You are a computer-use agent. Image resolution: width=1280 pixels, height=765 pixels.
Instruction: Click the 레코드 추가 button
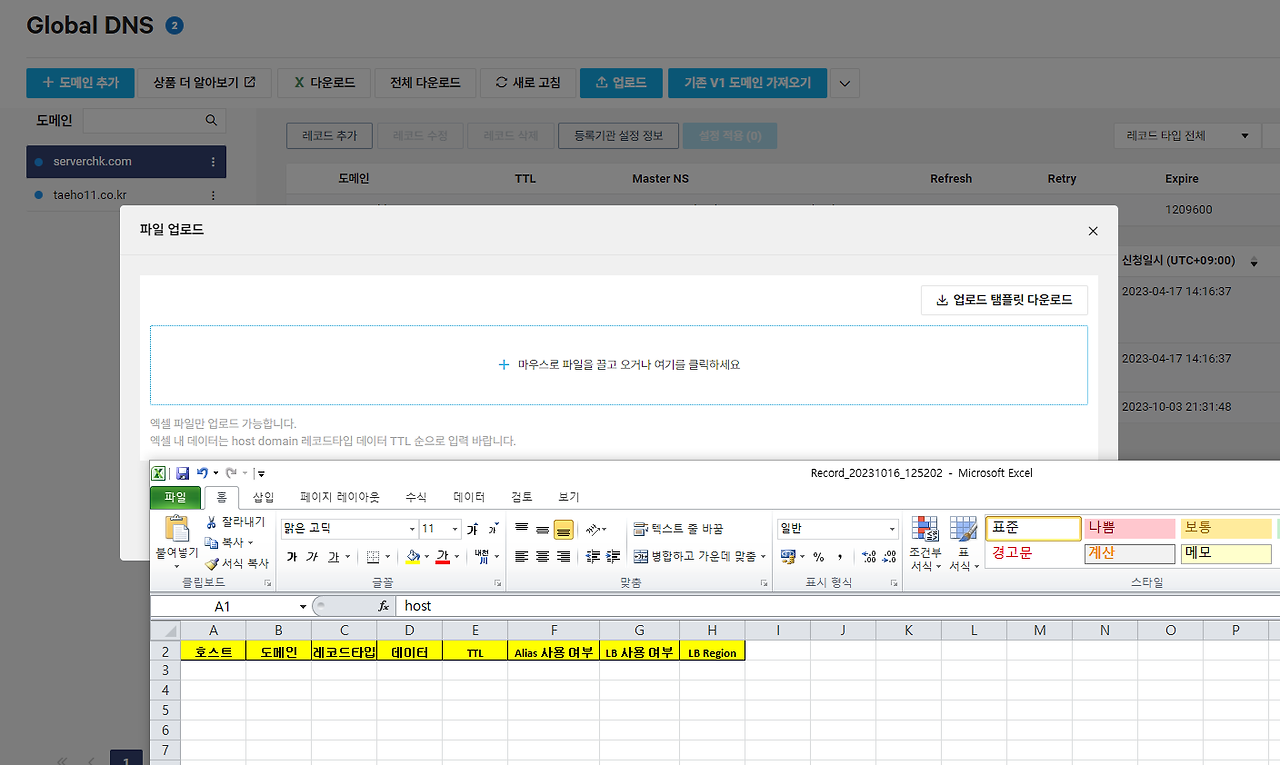329,135
